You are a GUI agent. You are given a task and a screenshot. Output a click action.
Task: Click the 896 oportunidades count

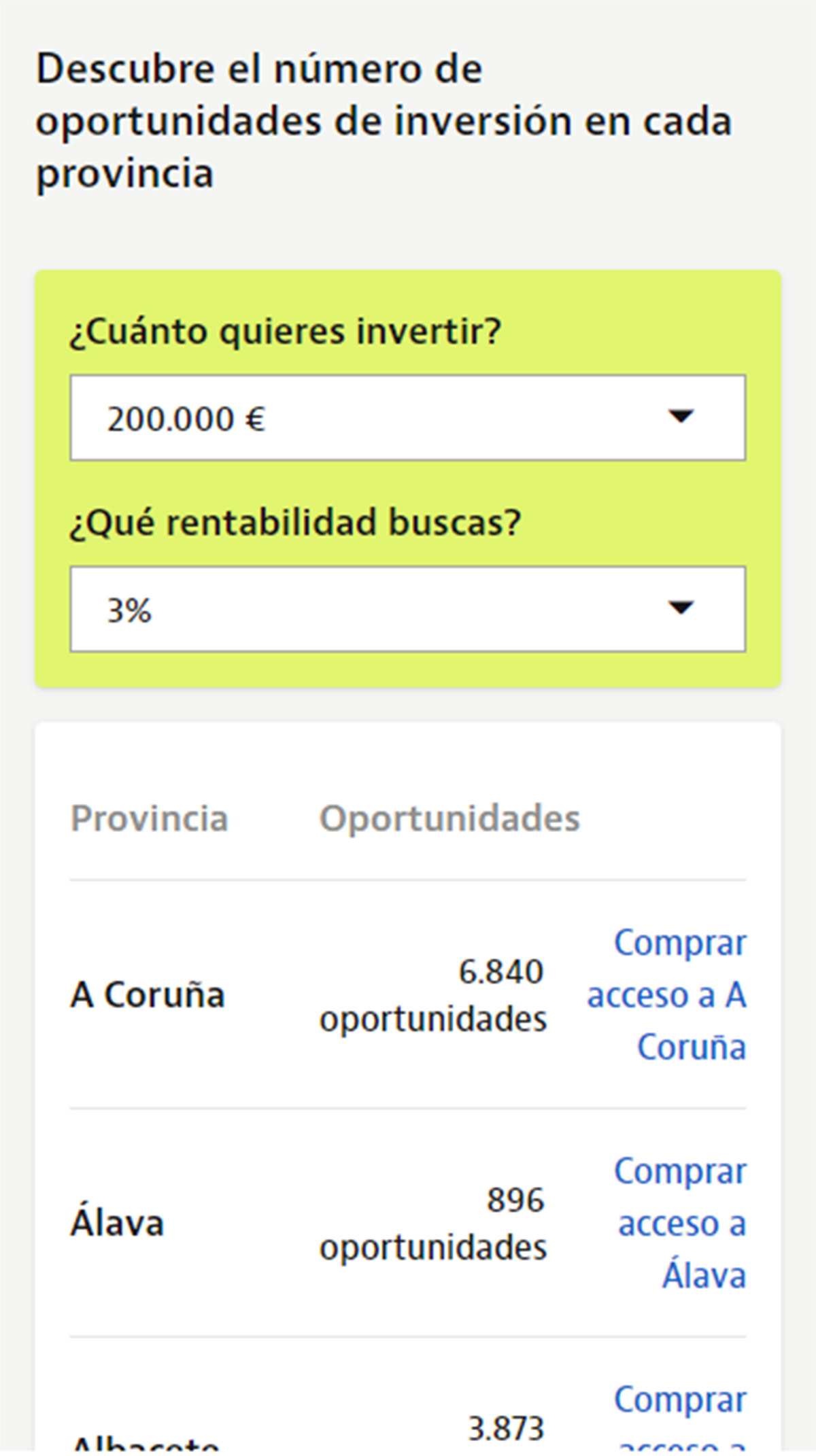pyautogui.click(x=433, y=1224)
